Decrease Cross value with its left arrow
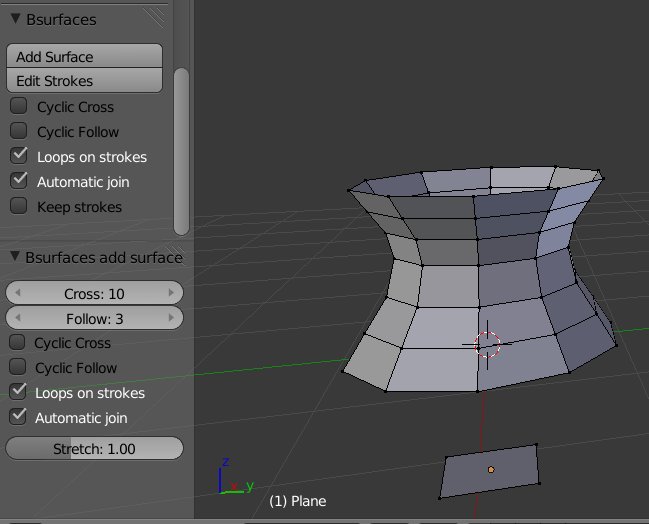This screenshot has height=524, width=649. [x=16, y=293]
